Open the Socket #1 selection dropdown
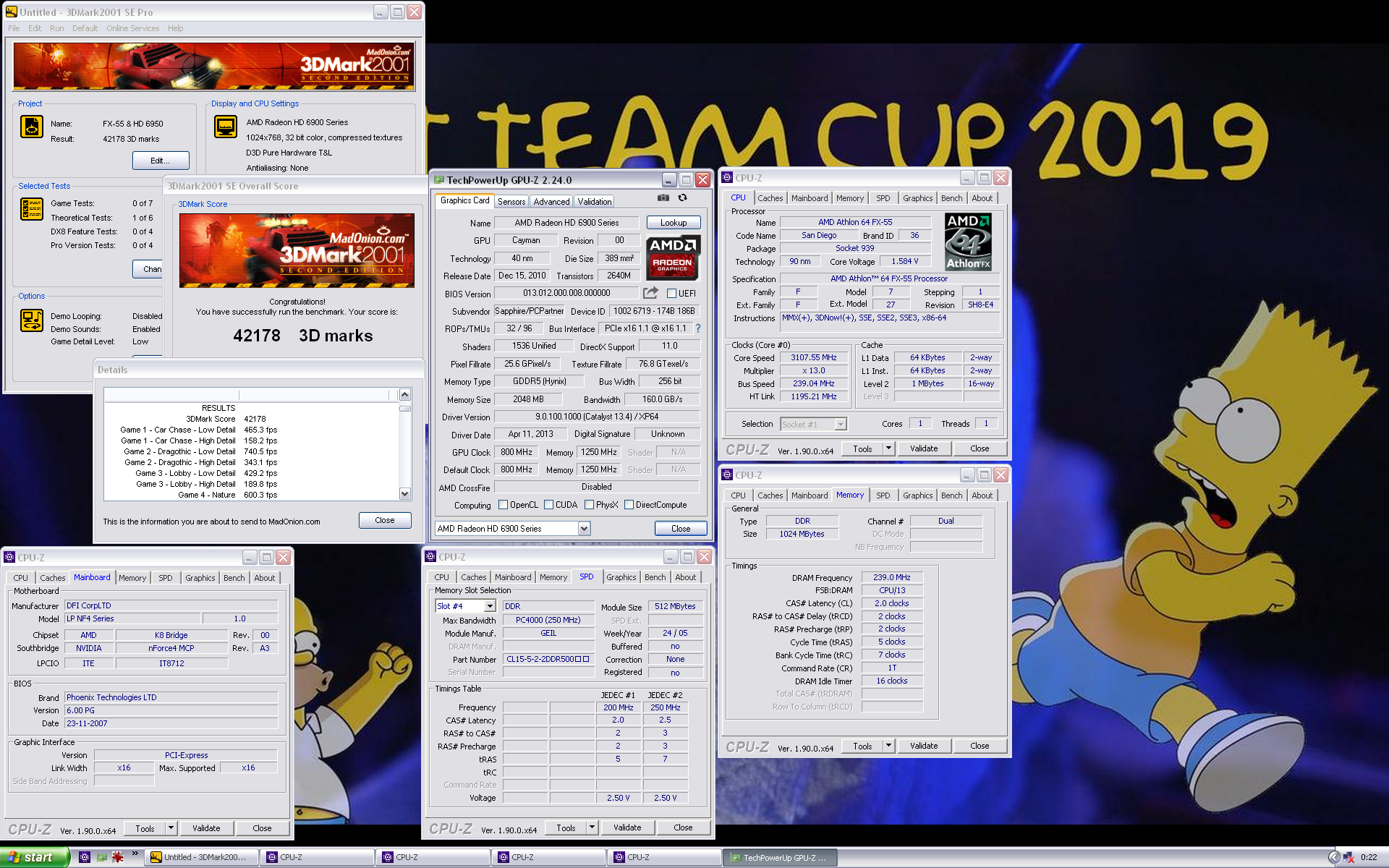The width and height of the screenshot is (1389, 868). click(841, 425)
